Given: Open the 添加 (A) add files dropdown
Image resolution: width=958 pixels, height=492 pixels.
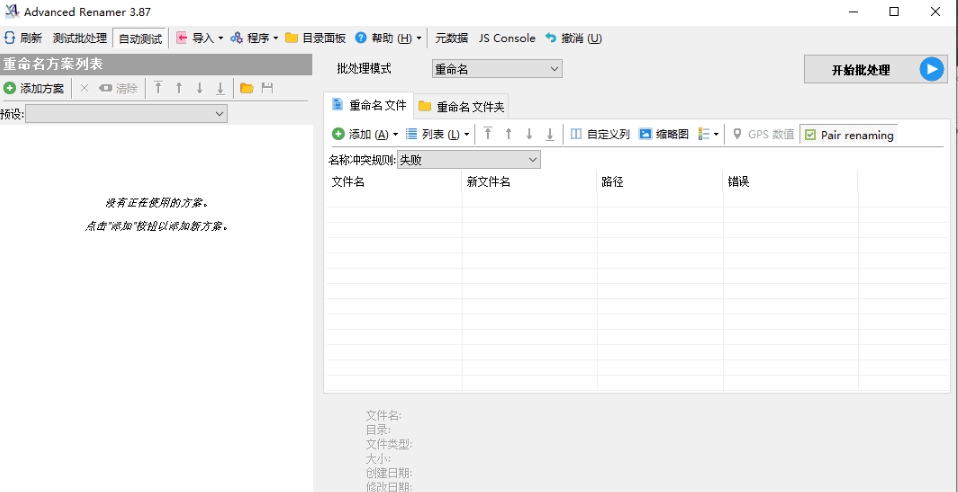Looking at the screenshot, I should pyautogui.click(x=365, y=134).
